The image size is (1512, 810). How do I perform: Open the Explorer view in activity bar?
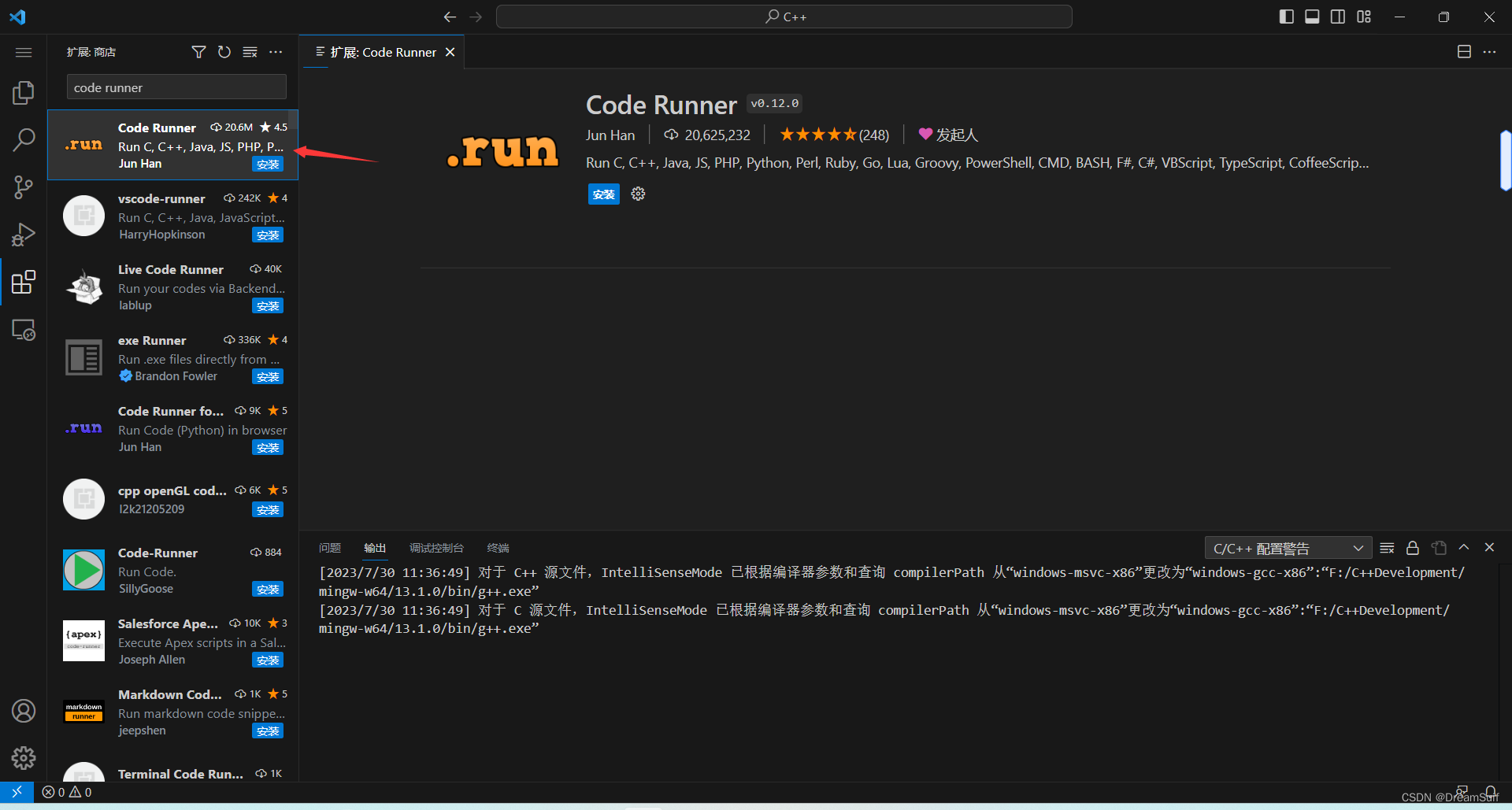pyautogui.click(x=24, y=93)
